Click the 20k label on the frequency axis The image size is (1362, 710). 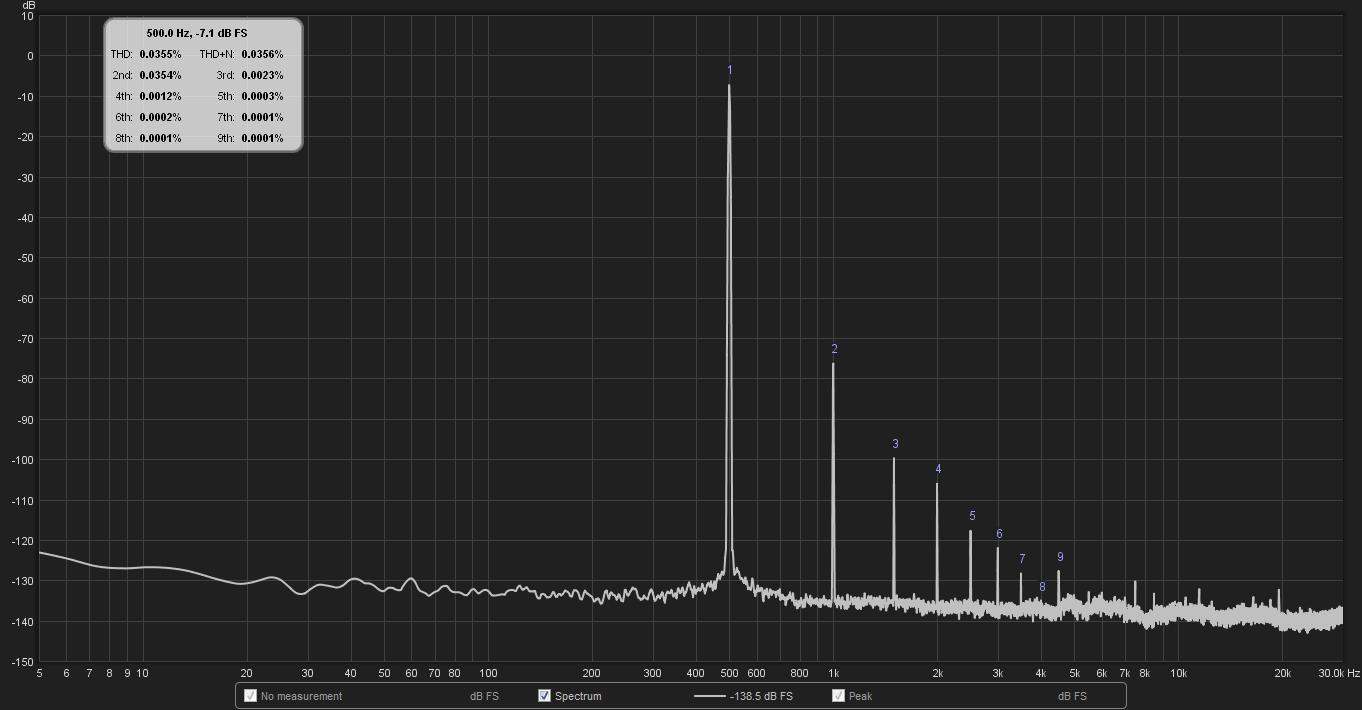pos(1283,674)
